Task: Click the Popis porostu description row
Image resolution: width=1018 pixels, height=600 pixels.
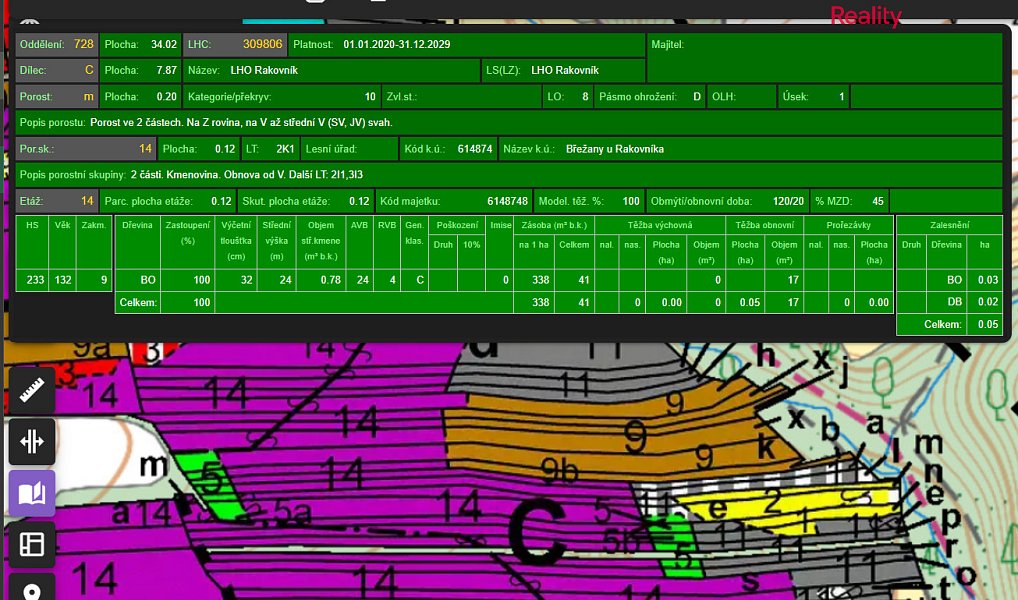Action: point(508,122)
